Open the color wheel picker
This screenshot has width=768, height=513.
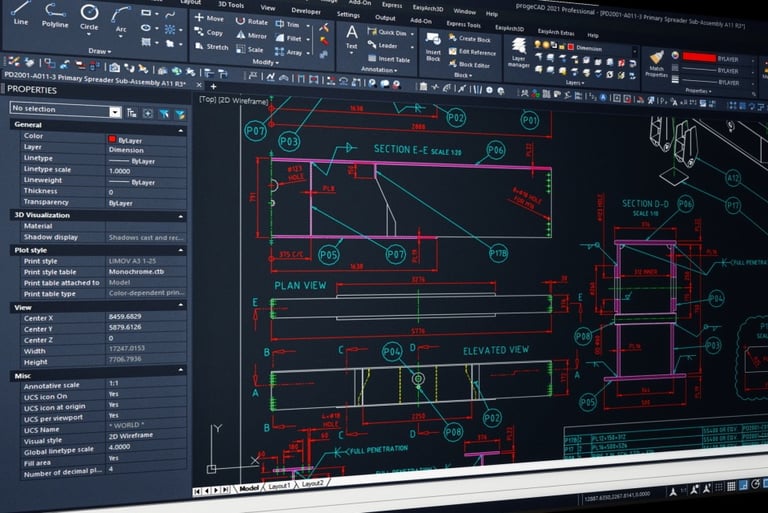tap(675, 55)
